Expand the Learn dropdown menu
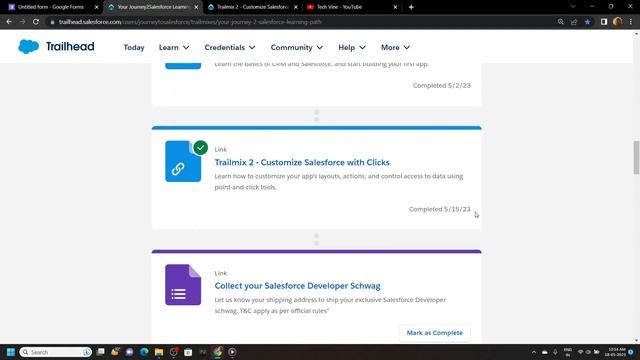This screenshot has width=640, height=360. (174, 47)
